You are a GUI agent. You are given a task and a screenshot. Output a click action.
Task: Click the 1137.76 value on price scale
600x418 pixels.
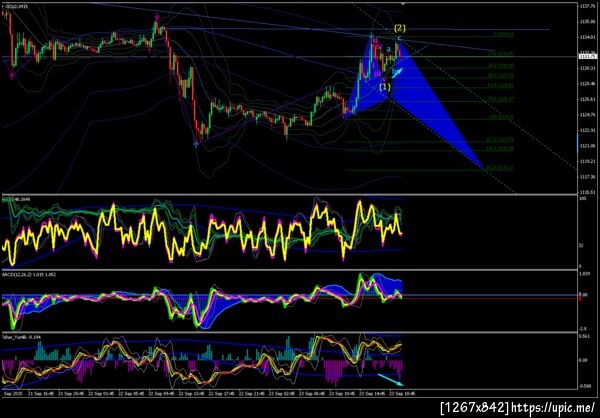point(586,7)
